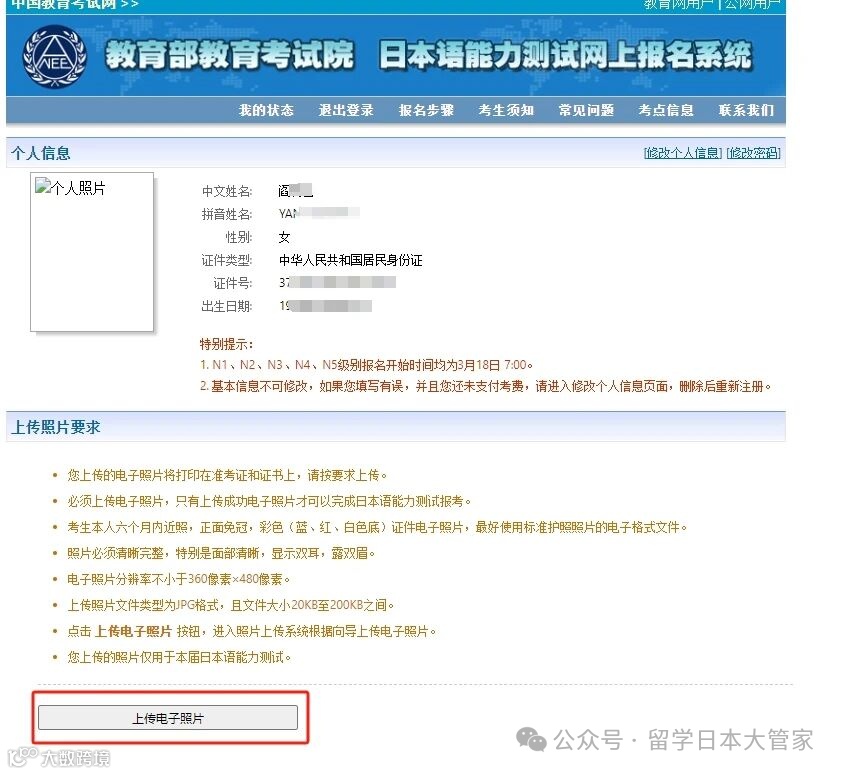Select 退出登录 to log out
Screen dimensions: 841x774
pos(346,110)
